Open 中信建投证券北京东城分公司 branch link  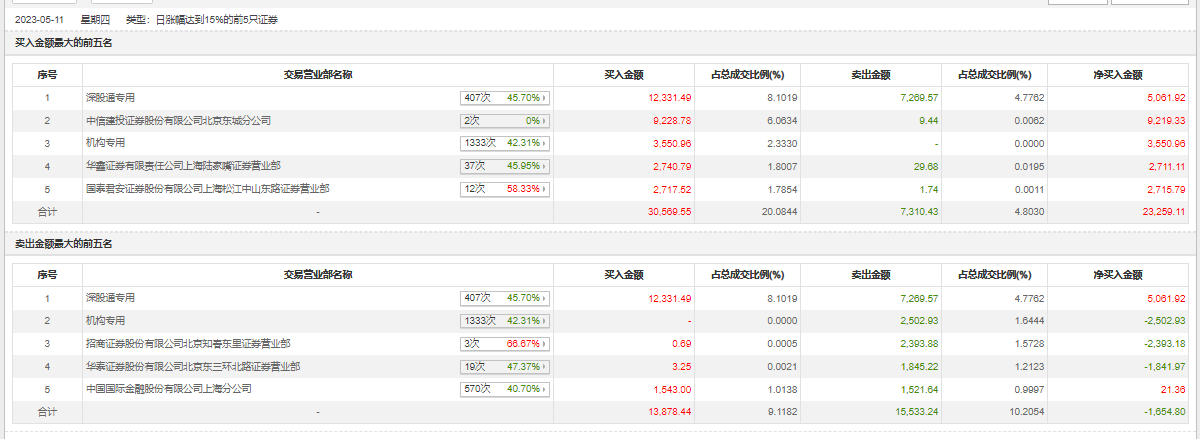(178, 121)
